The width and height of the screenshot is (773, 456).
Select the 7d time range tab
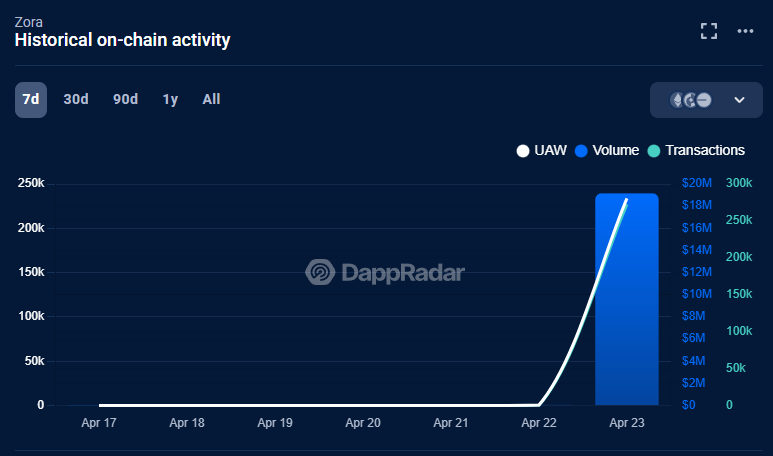point(31,99)
